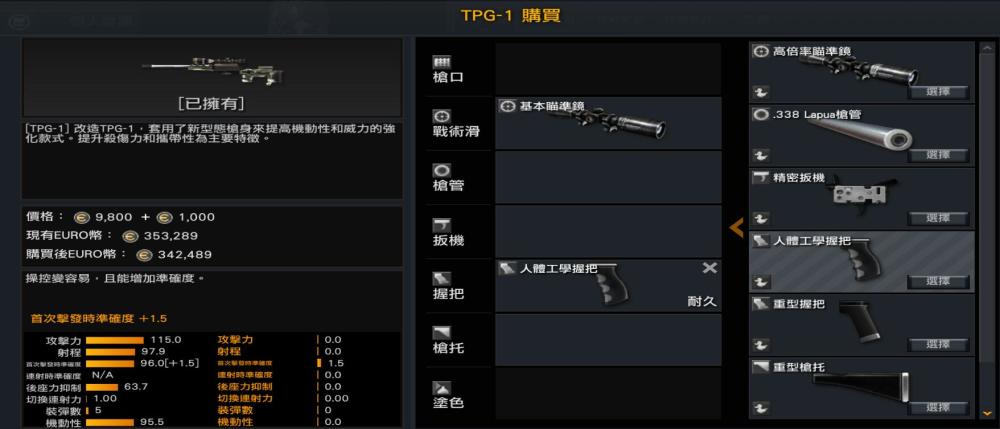1000x429 pixels.
Task: Click equipped 基本瞄準鏡 scope slot
Action: (x=608, y=124)
